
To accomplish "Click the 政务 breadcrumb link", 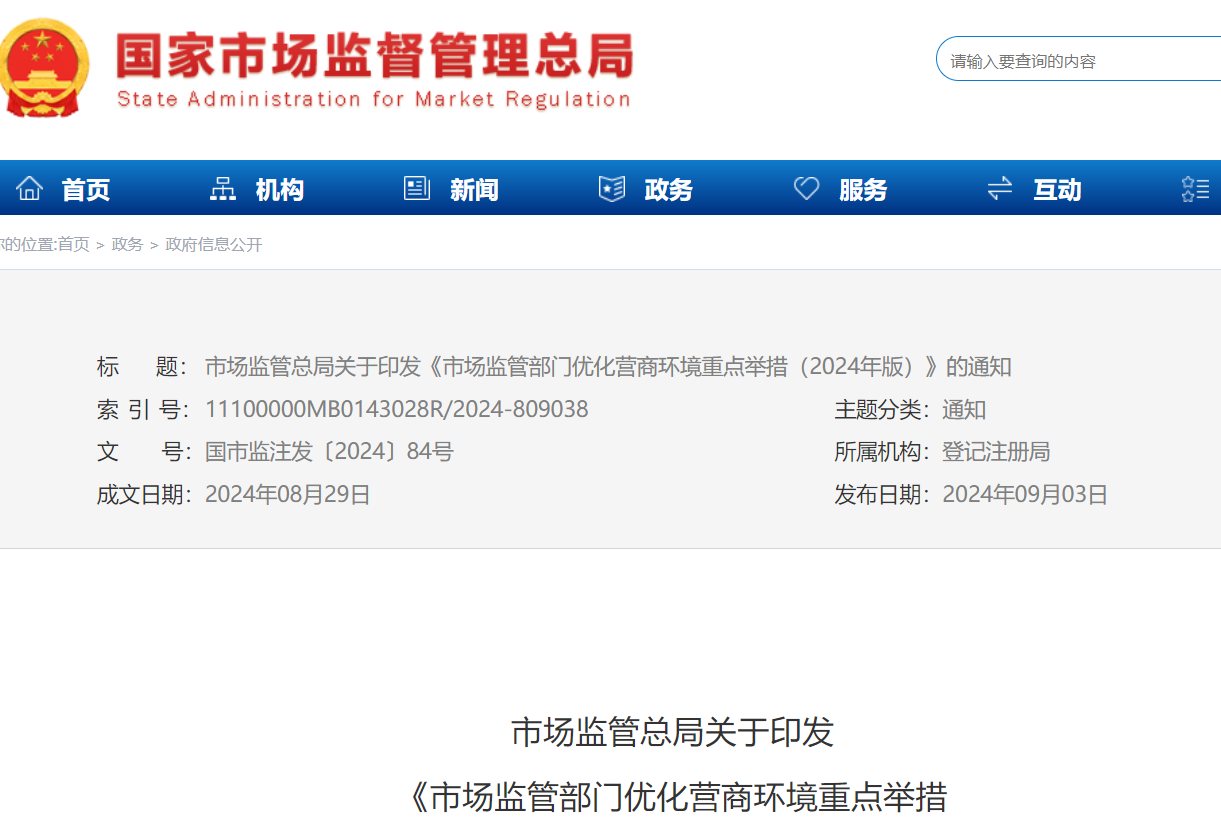I will pos(126,244).
